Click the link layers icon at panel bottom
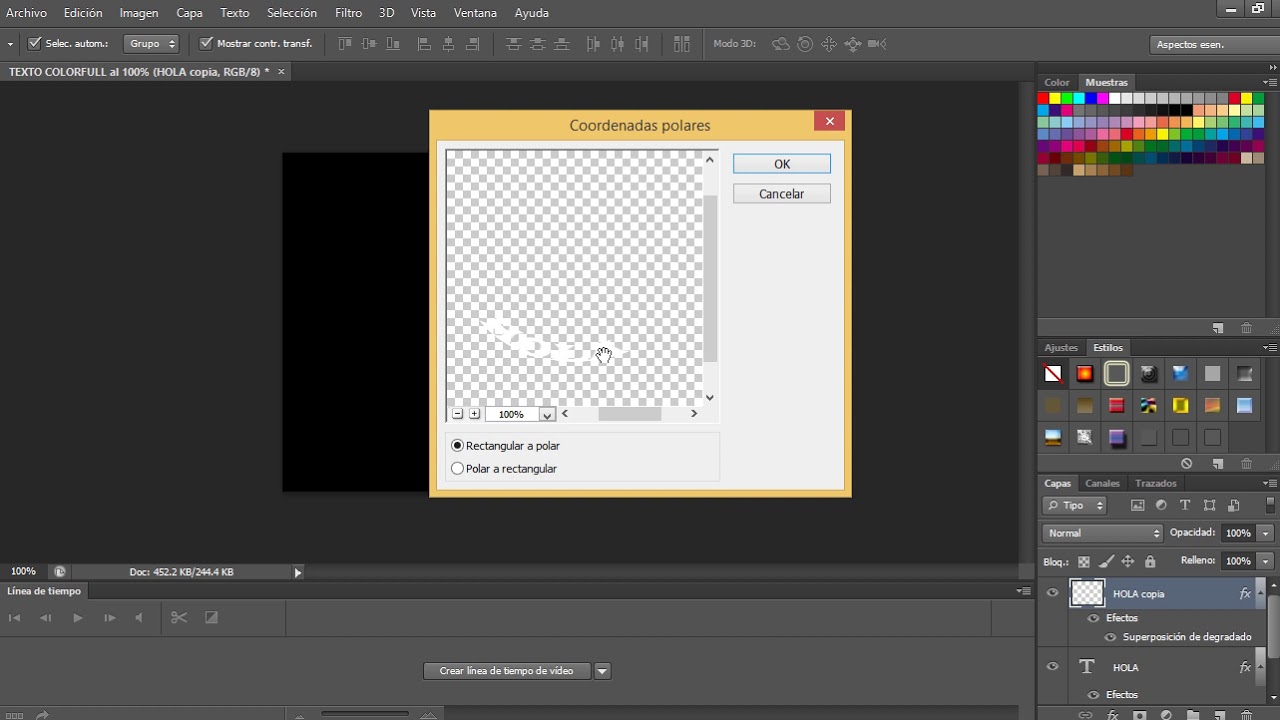Screen dimensions: 1280x720 pyautogui.click(x=1085, y=715)
